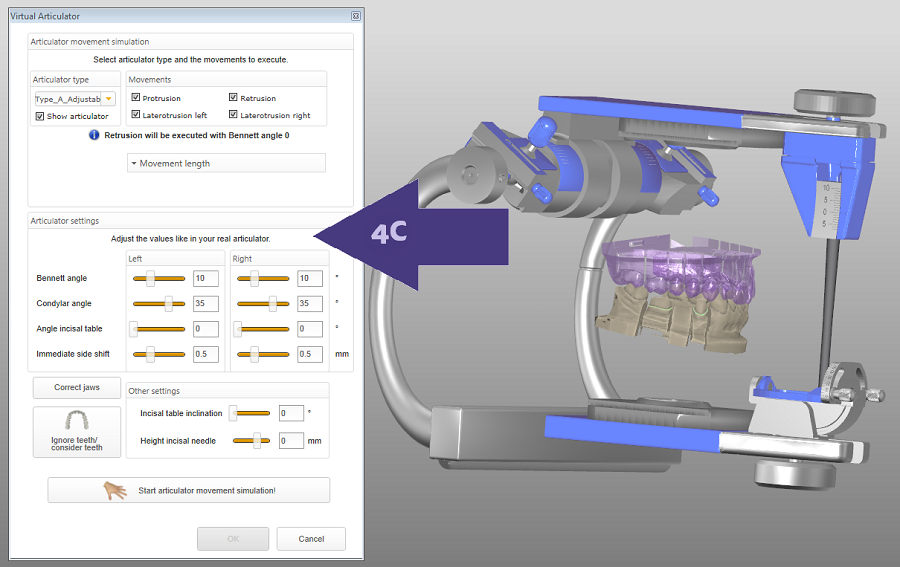The height and width of the screenshot is (567, 900).
Task: Click the teeth arch icon above Ignore teeth
Action: [77, 420]
